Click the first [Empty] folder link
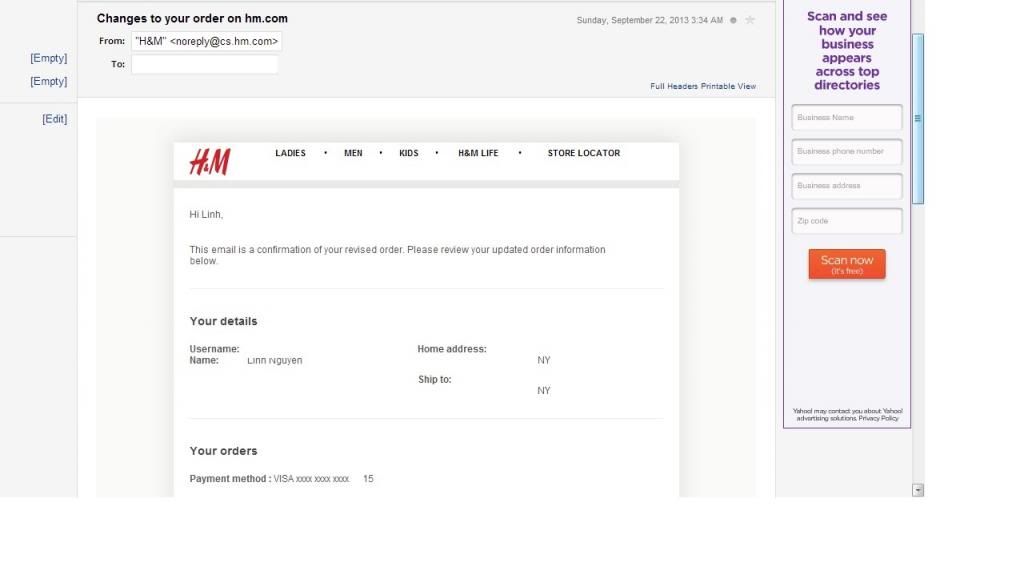 point(48,59)
